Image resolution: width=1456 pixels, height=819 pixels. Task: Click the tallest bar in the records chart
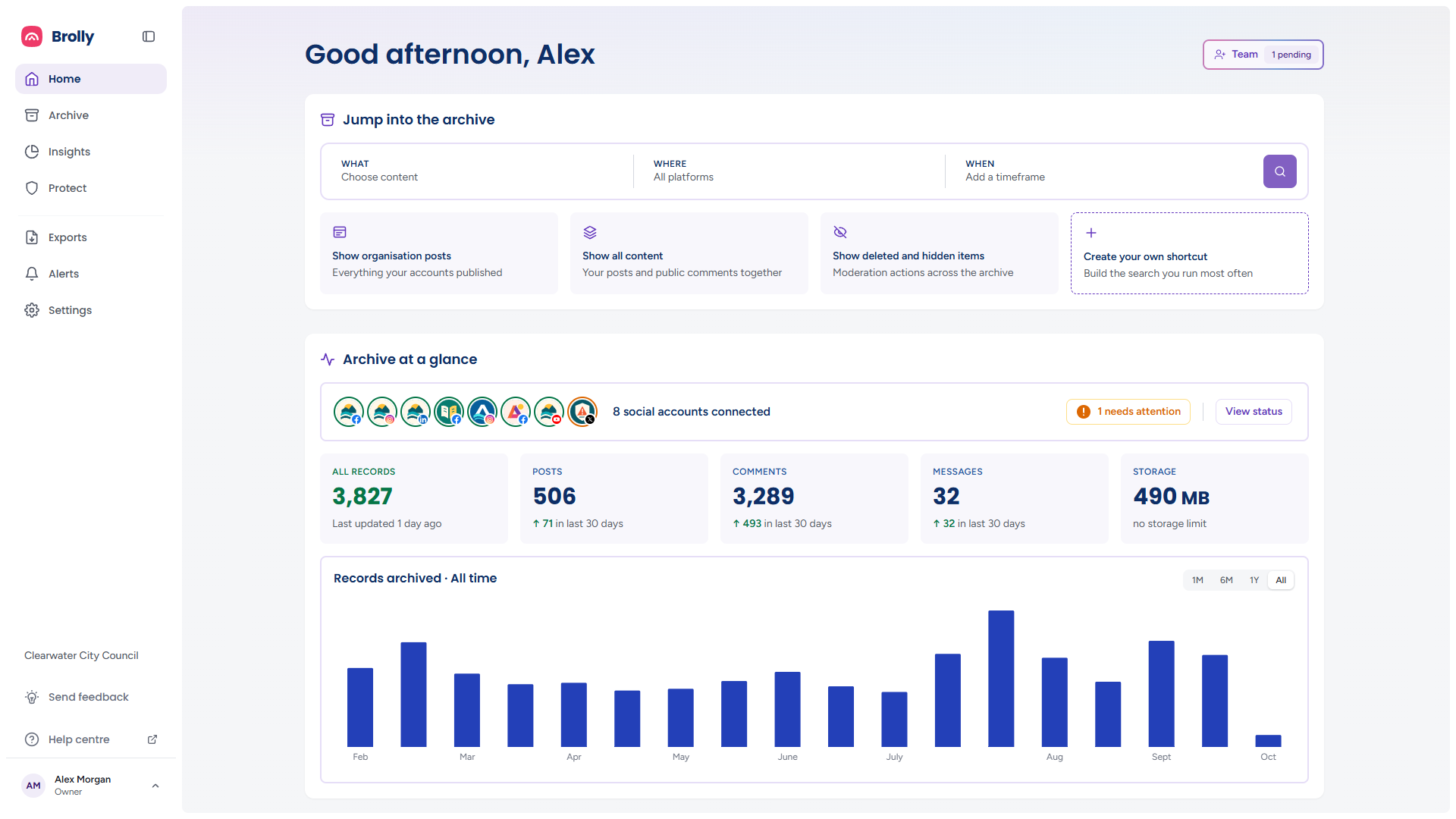point(1001,679)
